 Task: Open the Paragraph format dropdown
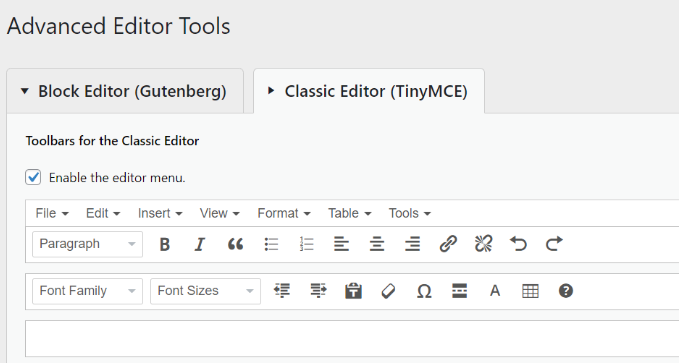click(x=87, y=244)
